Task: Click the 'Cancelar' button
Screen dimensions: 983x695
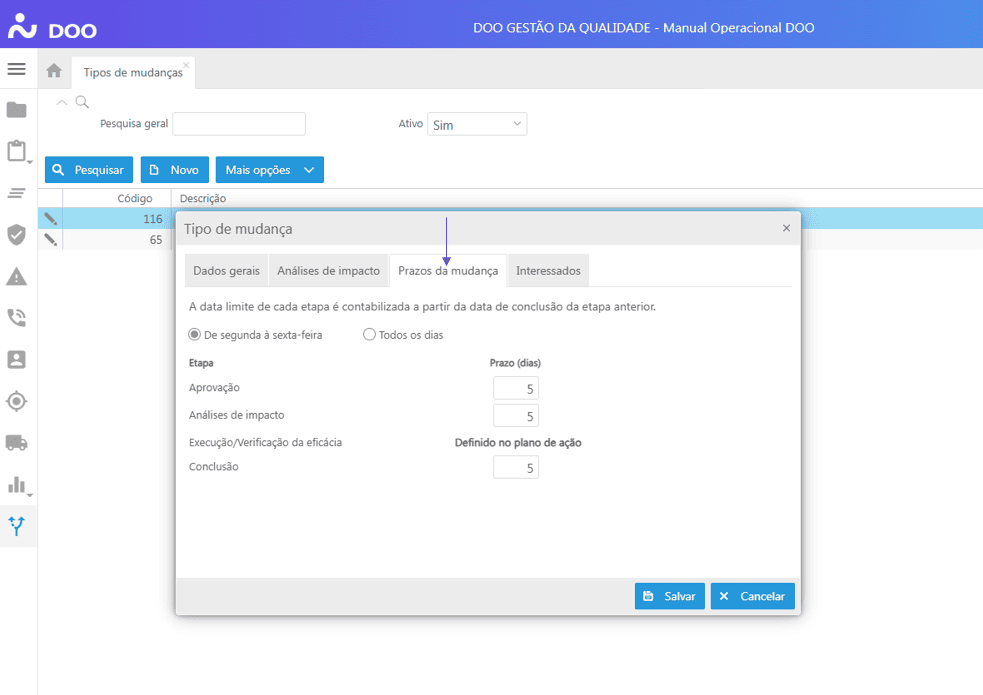Action: pos(752,596)
